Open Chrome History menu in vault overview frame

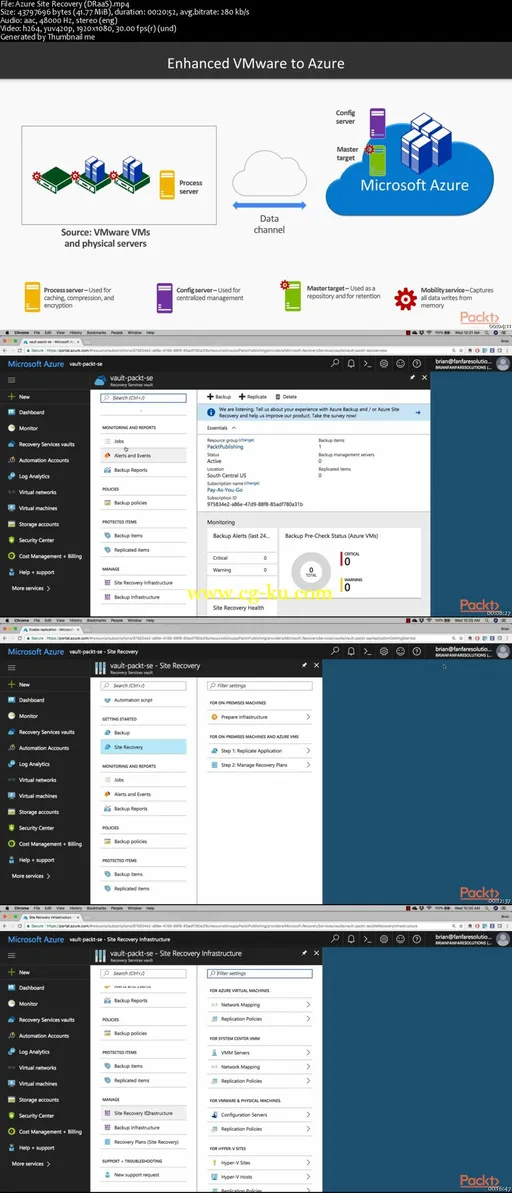75,332
